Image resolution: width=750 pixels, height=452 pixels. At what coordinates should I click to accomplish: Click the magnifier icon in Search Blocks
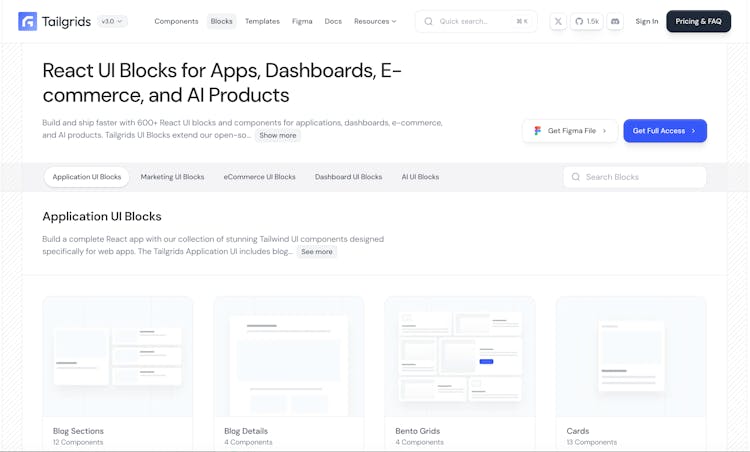pos(575,177)
